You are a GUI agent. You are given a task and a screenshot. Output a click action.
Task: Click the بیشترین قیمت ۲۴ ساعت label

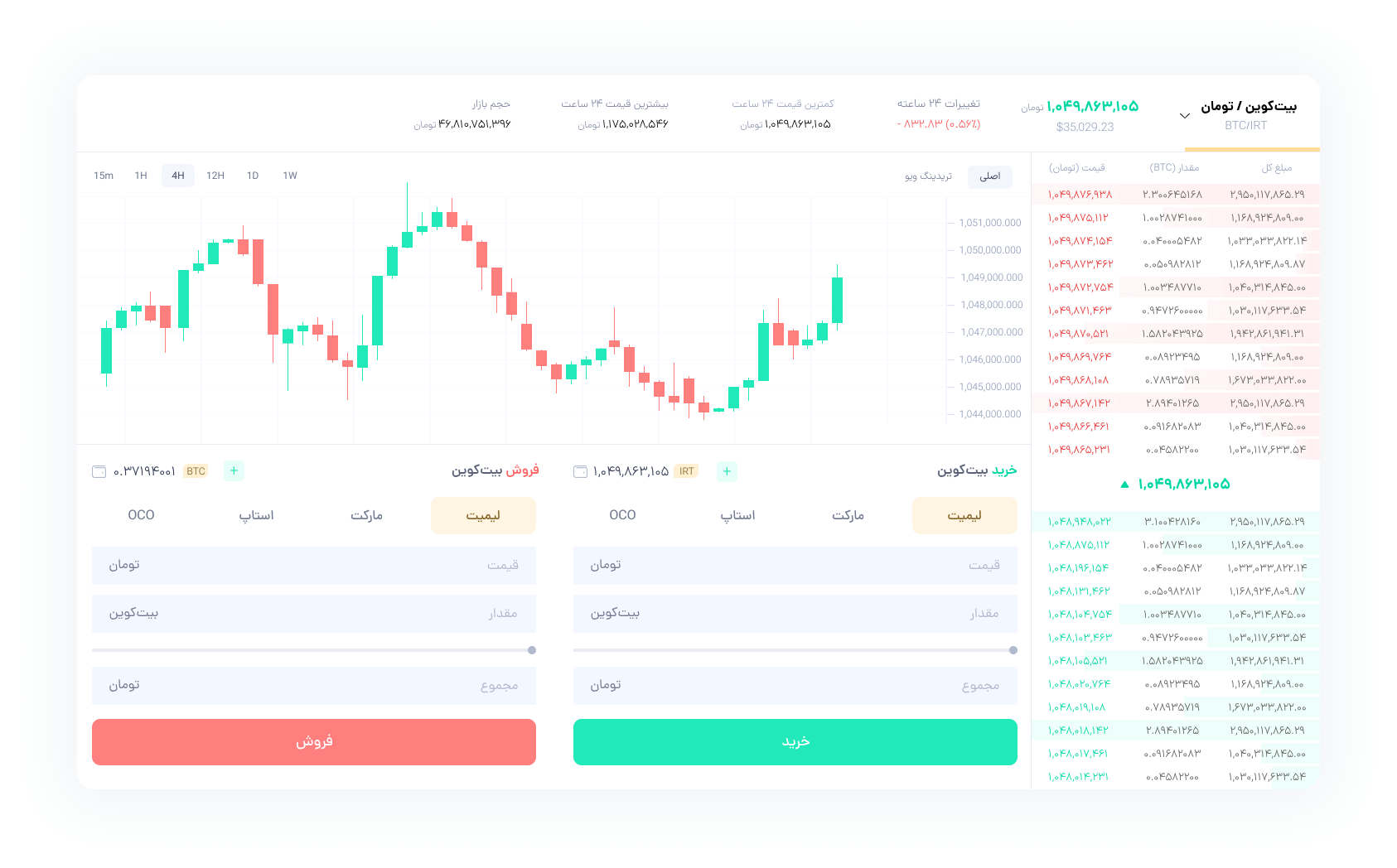pyautogui.click(x=615, y=104)
